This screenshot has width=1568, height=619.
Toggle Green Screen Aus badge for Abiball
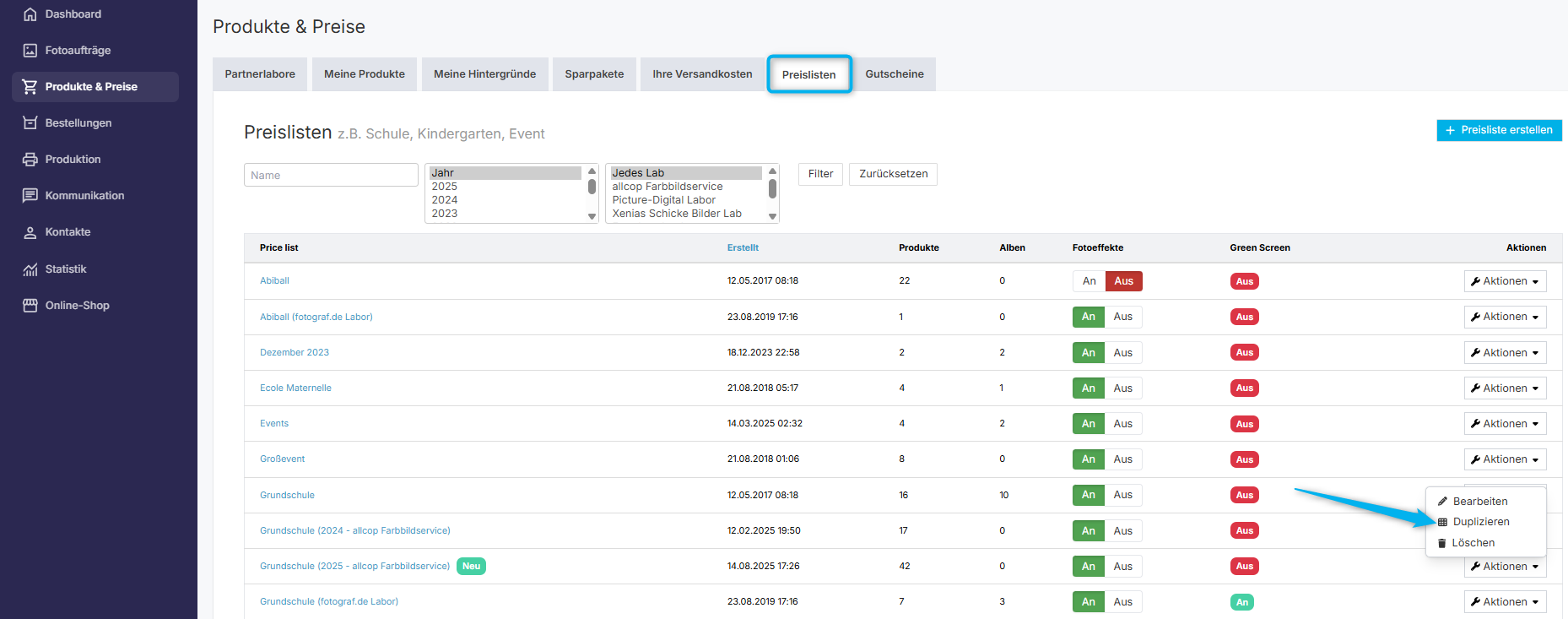point(1244,281)
